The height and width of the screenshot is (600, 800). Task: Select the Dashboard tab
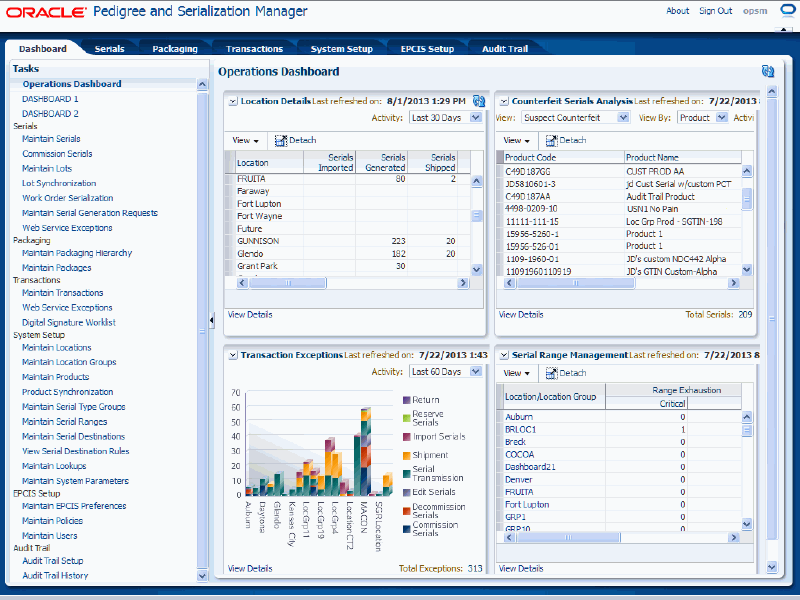[x=43, y=49]
